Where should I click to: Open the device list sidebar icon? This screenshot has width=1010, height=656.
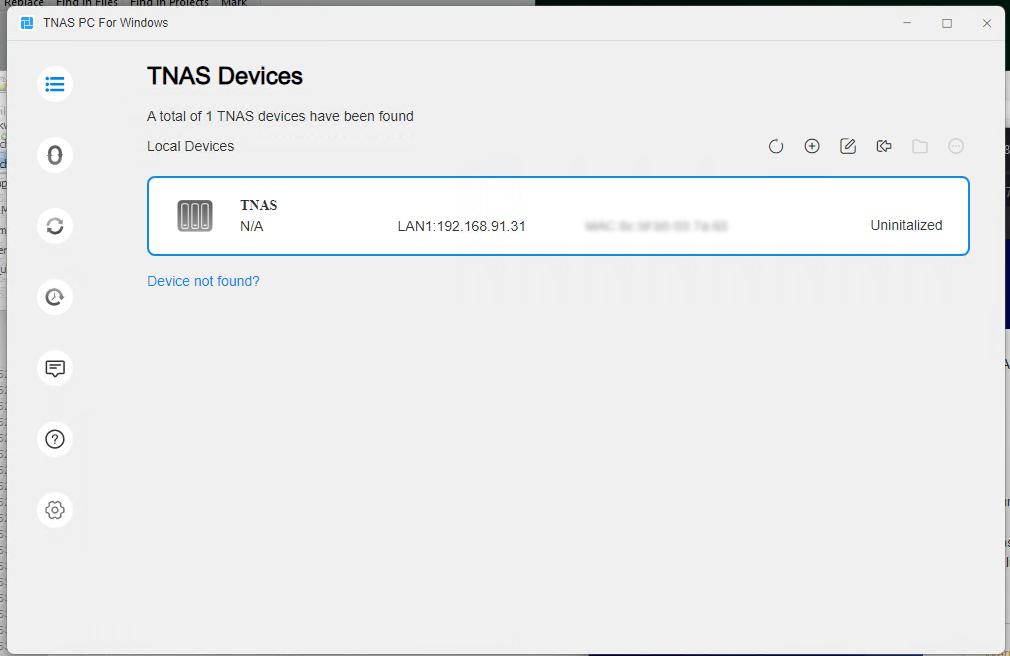pos(55,84)
